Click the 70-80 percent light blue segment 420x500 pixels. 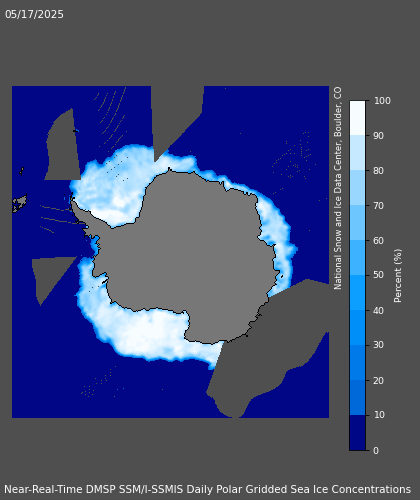click(357, 188)
